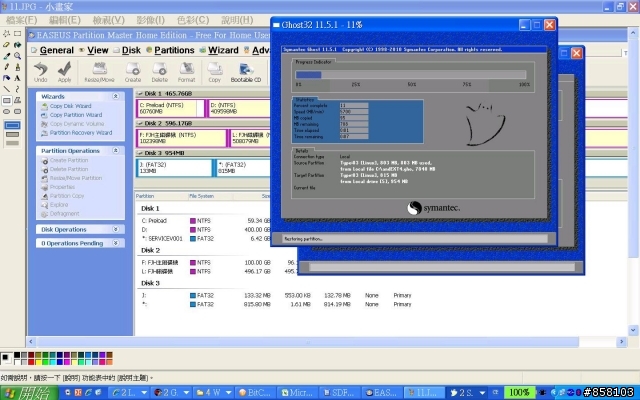Image resolution: width=640 pixels, height=400 pixels.
Task: Pick the yellow color swatch
Action: (38, 362)
